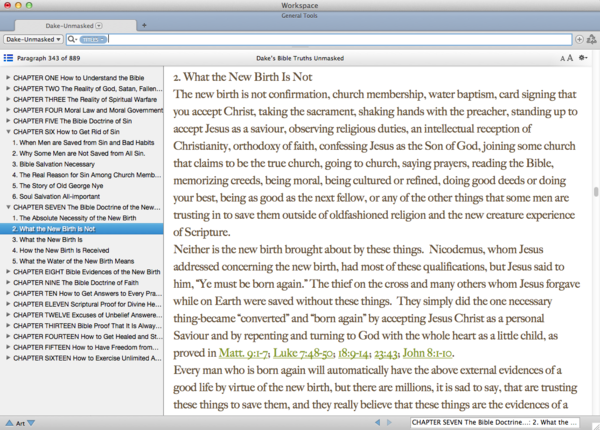This screenshot has height=430, width=600.
Task: Collapse CHAPTER SIX How to Get Rid of Sin
Action: (8, 131)
